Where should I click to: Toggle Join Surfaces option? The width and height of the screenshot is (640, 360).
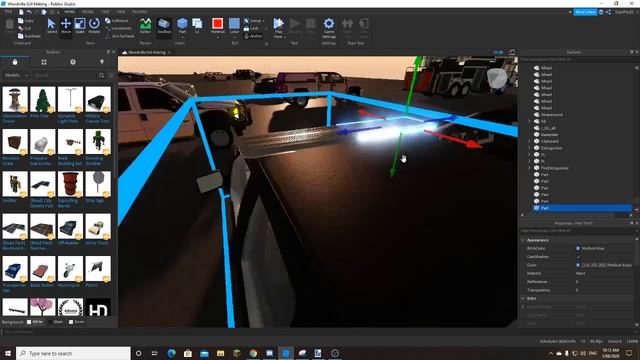click(x=120, y=36)
